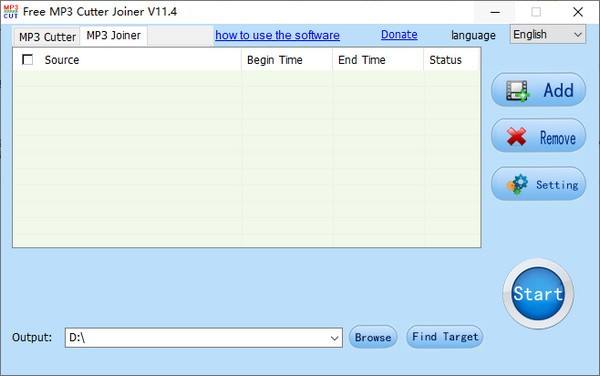
Task: Click the Find Target button
Action: (x=445, y=337)
